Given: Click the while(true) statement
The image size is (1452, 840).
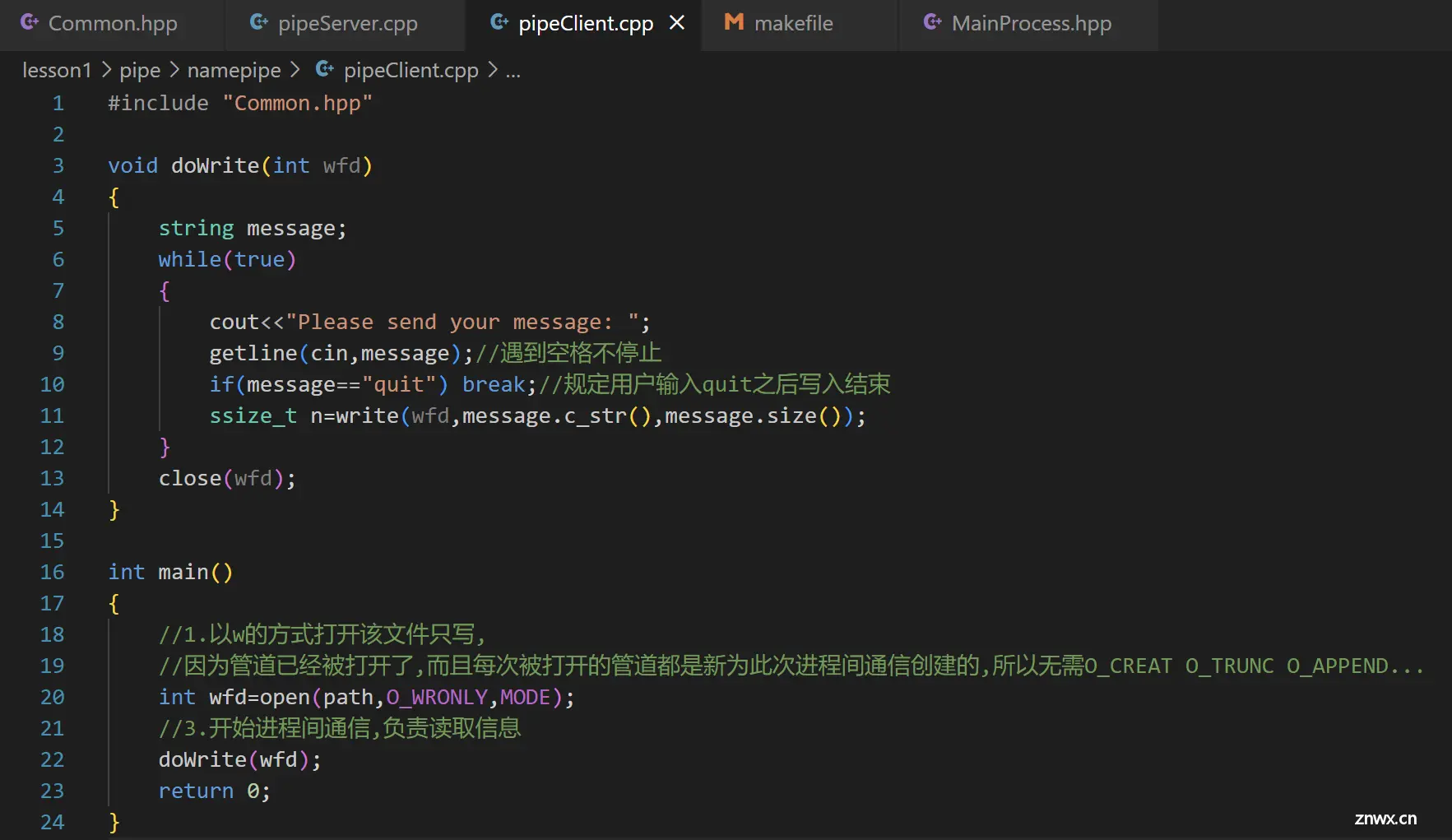Looking at the screenshot, I should coord(227,259).
